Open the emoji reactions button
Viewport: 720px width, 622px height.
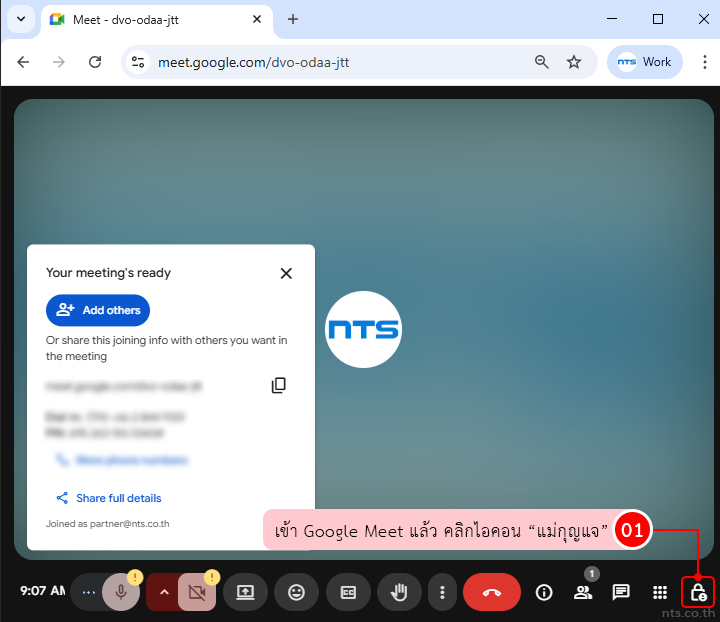[x=296, y=592]
